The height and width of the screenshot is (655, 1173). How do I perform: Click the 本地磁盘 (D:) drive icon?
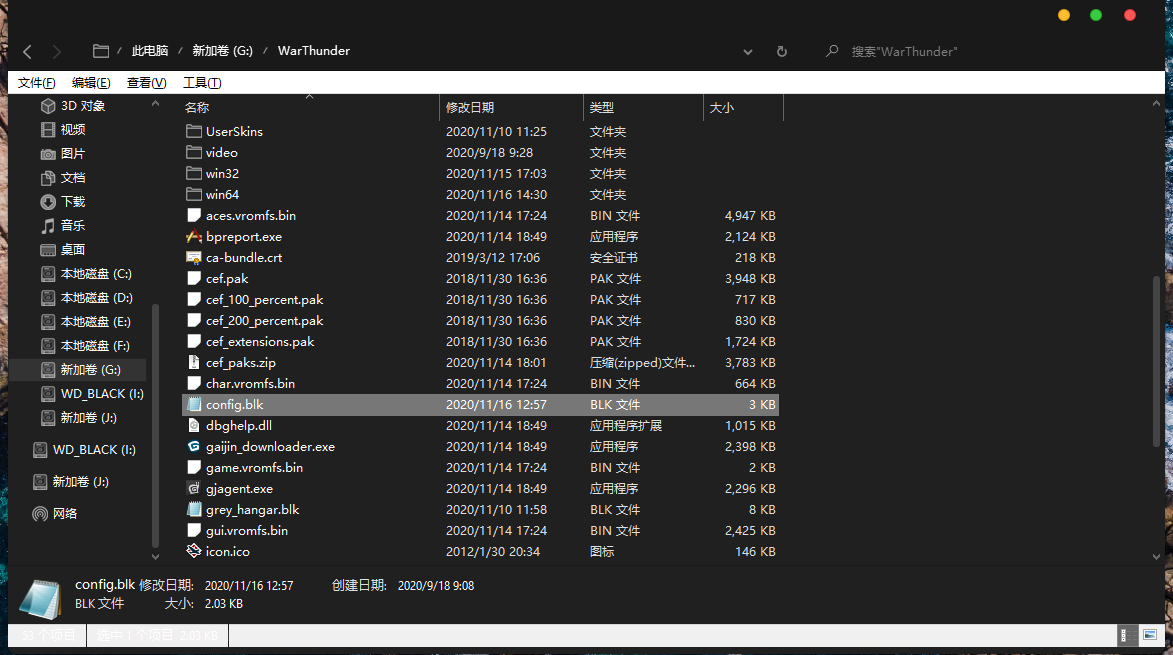48,298
